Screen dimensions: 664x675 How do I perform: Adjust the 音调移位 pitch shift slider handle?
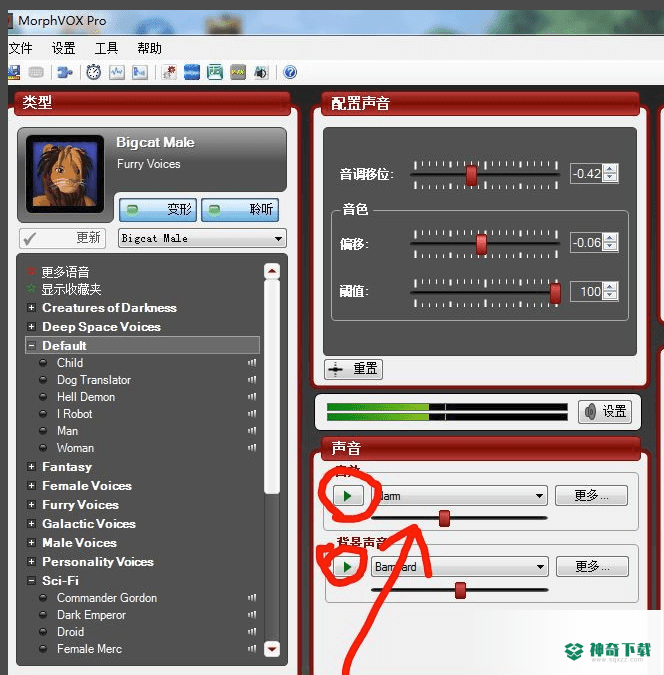click(x=472, y=175)
